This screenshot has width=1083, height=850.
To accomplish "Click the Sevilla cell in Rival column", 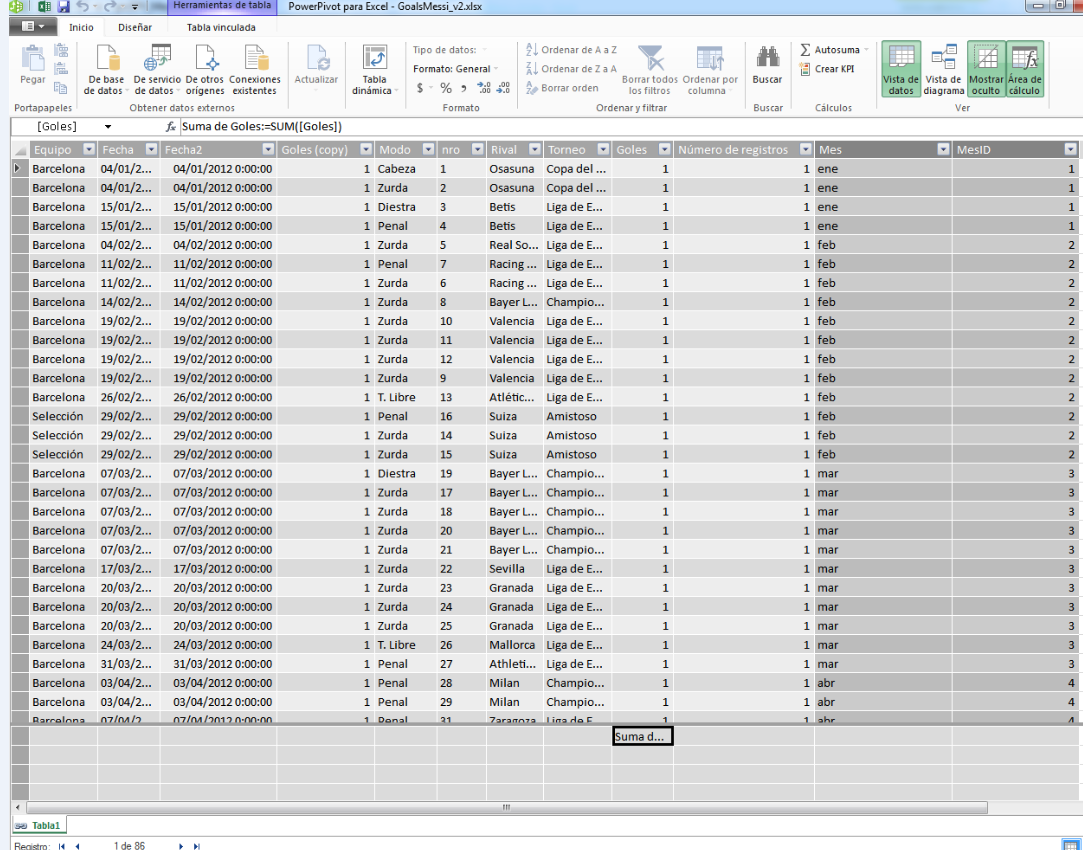I will (x=515, y=569).
